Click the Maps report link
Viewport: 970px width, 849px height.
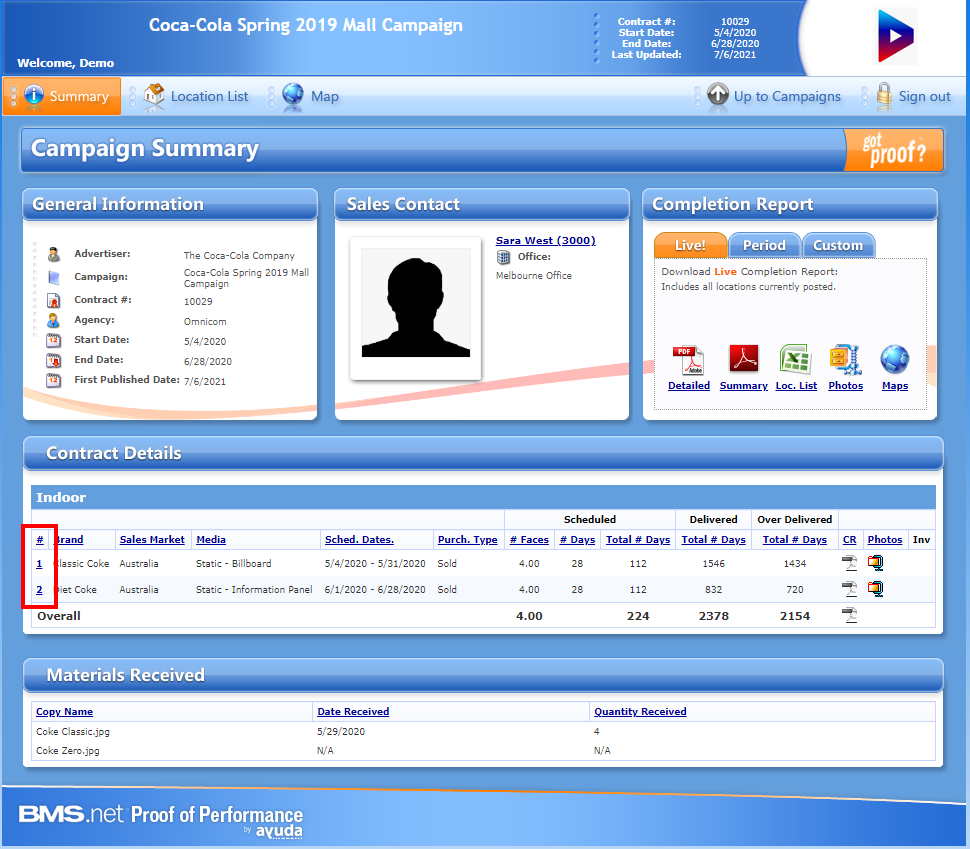(x=895, y=386)
